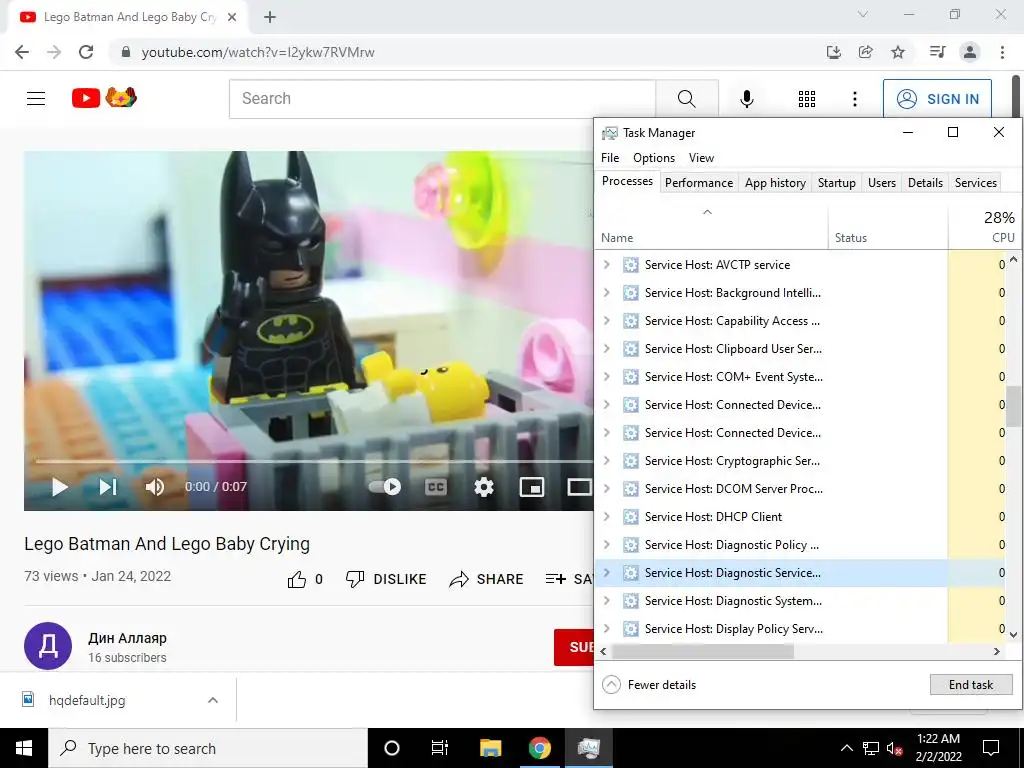This screenshot has width=1024, height=768.
Task: Open File Explorer from the taskbar
Action: point(490,748)
